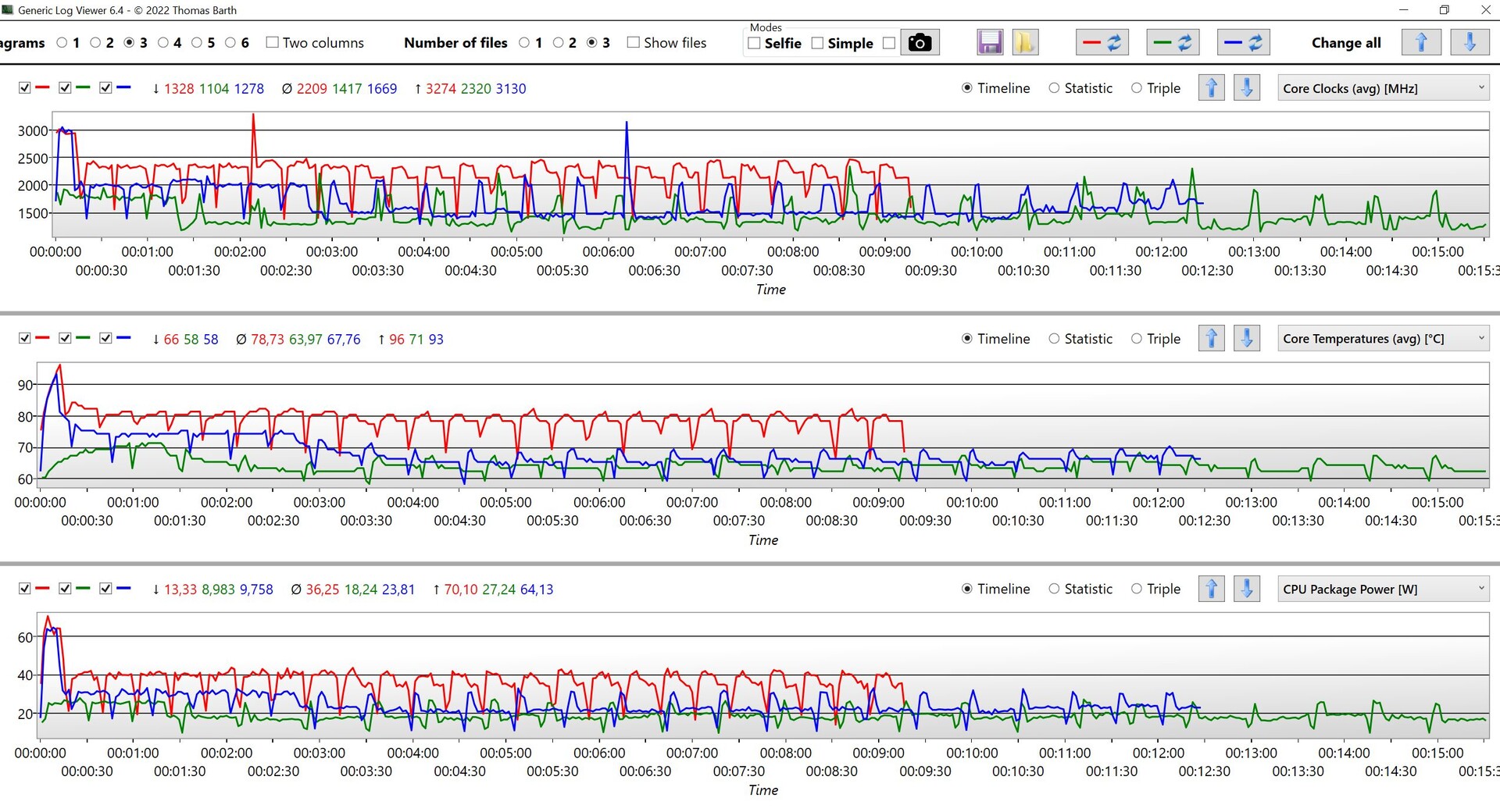Viewport: 1500px width, 812px height.
Task: Click the Change all up arrow
Action: pyautogui.click(x=1421, y=43)
